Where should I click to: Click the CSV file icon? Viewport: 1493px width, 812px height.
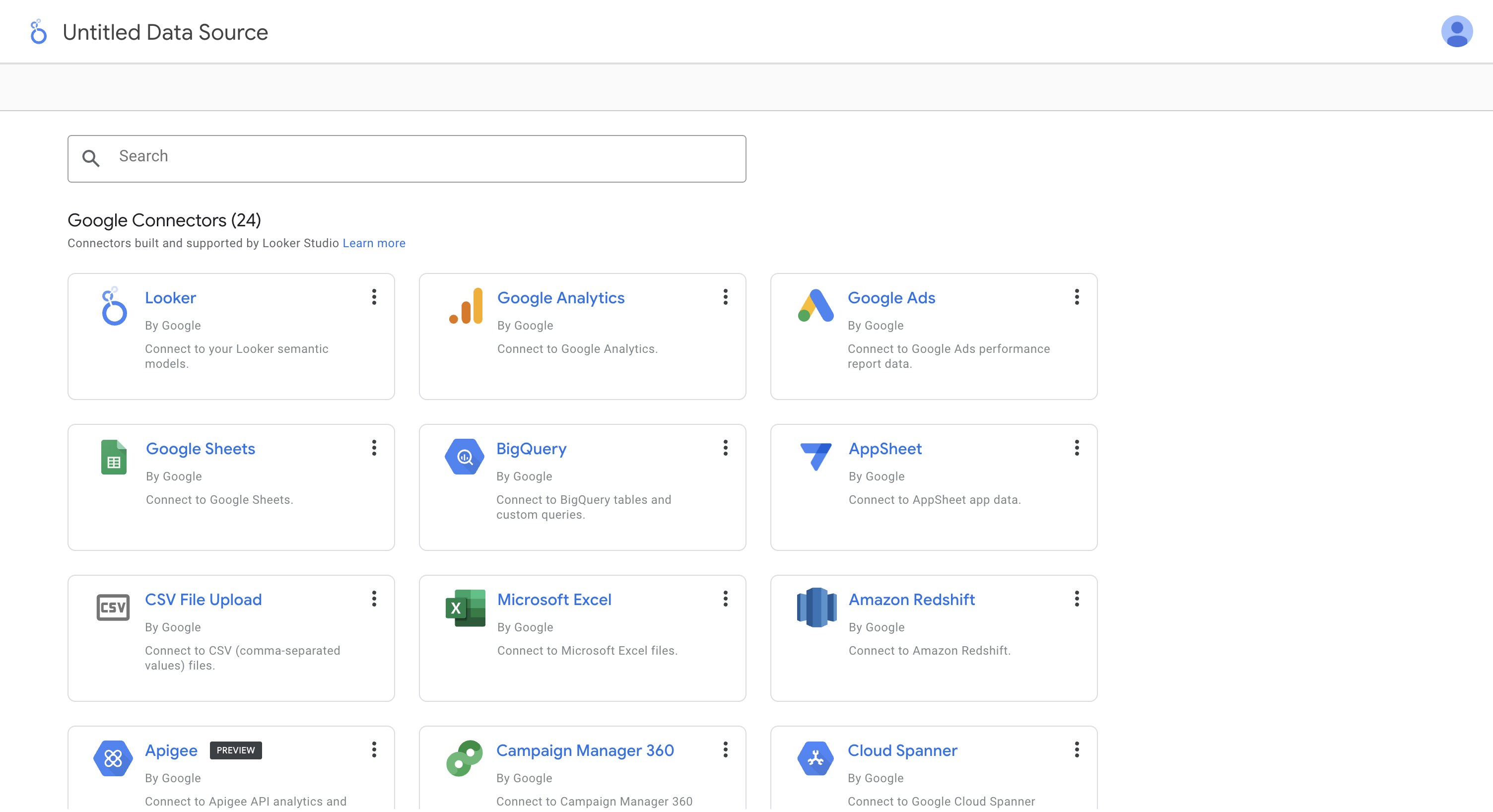113,608
